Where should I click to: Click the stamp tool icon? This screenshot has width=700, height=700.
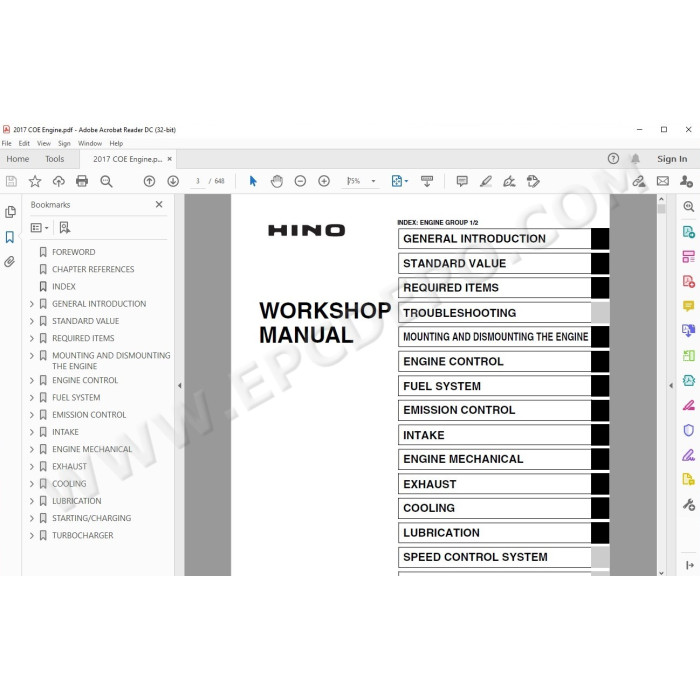(x=533, y=181)
